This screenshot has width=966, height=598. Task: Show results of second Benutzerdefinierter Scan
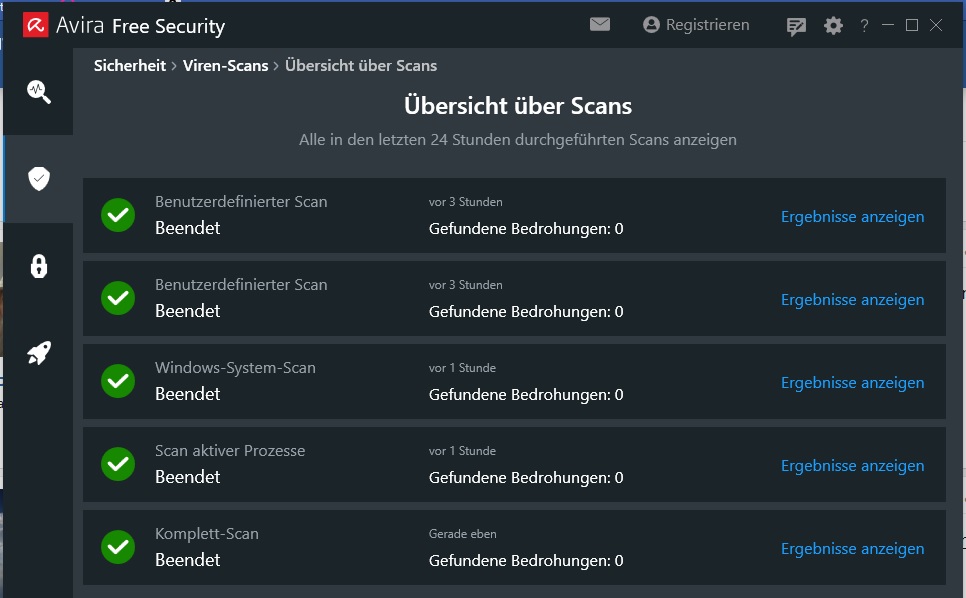[852, 300]
